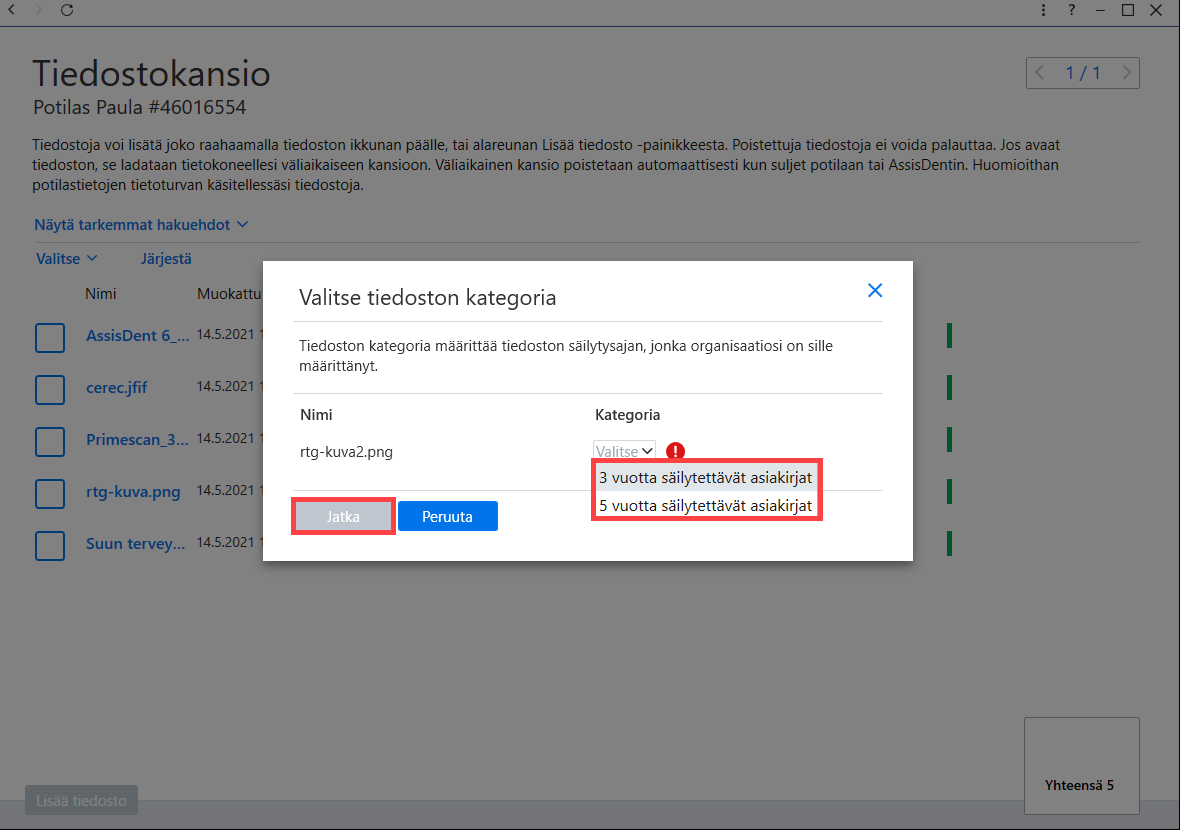Expand Näytä tarkemmat hakuehdot
This screenshot has height=830, width=1180.
point(141,225)
